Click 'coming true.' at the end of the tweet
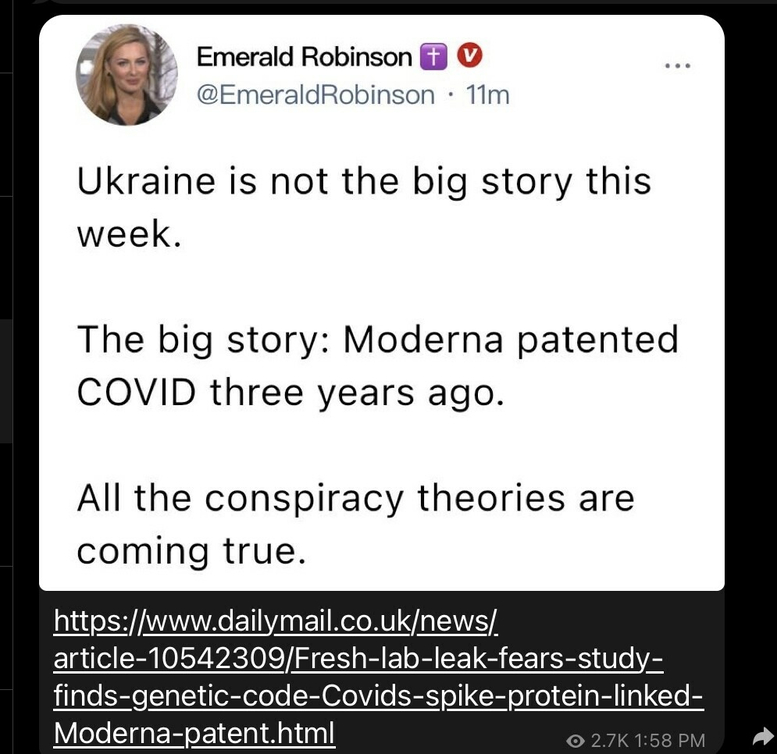 point(191,551)
